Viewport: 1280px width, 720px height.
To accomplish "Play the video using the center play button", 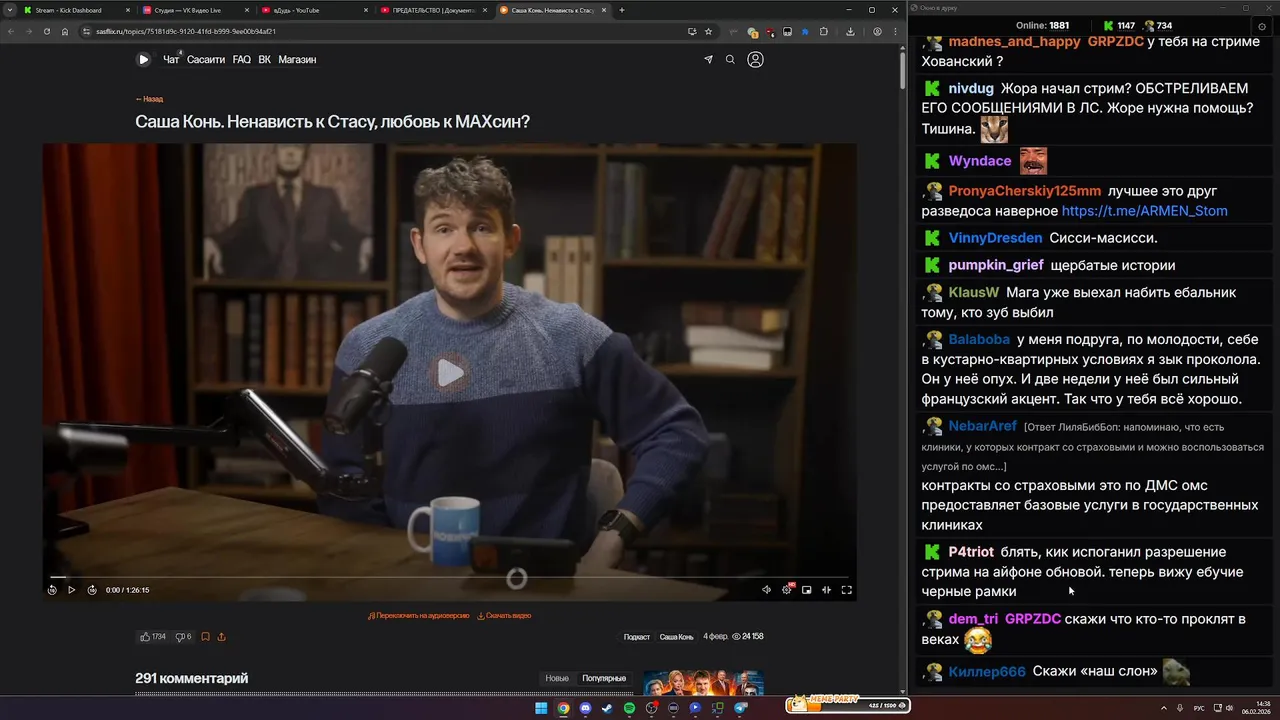I will [x=450, y=374].
